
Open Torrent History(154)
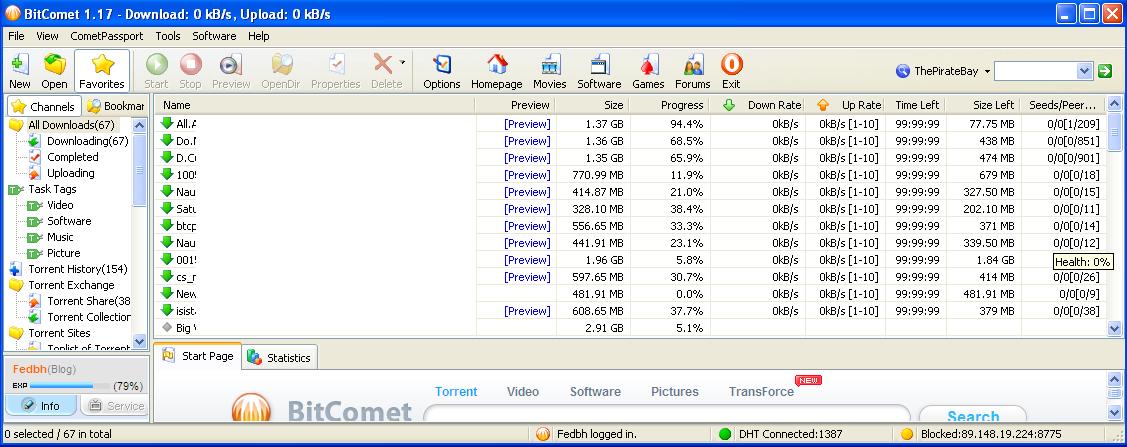coord(78,269)
